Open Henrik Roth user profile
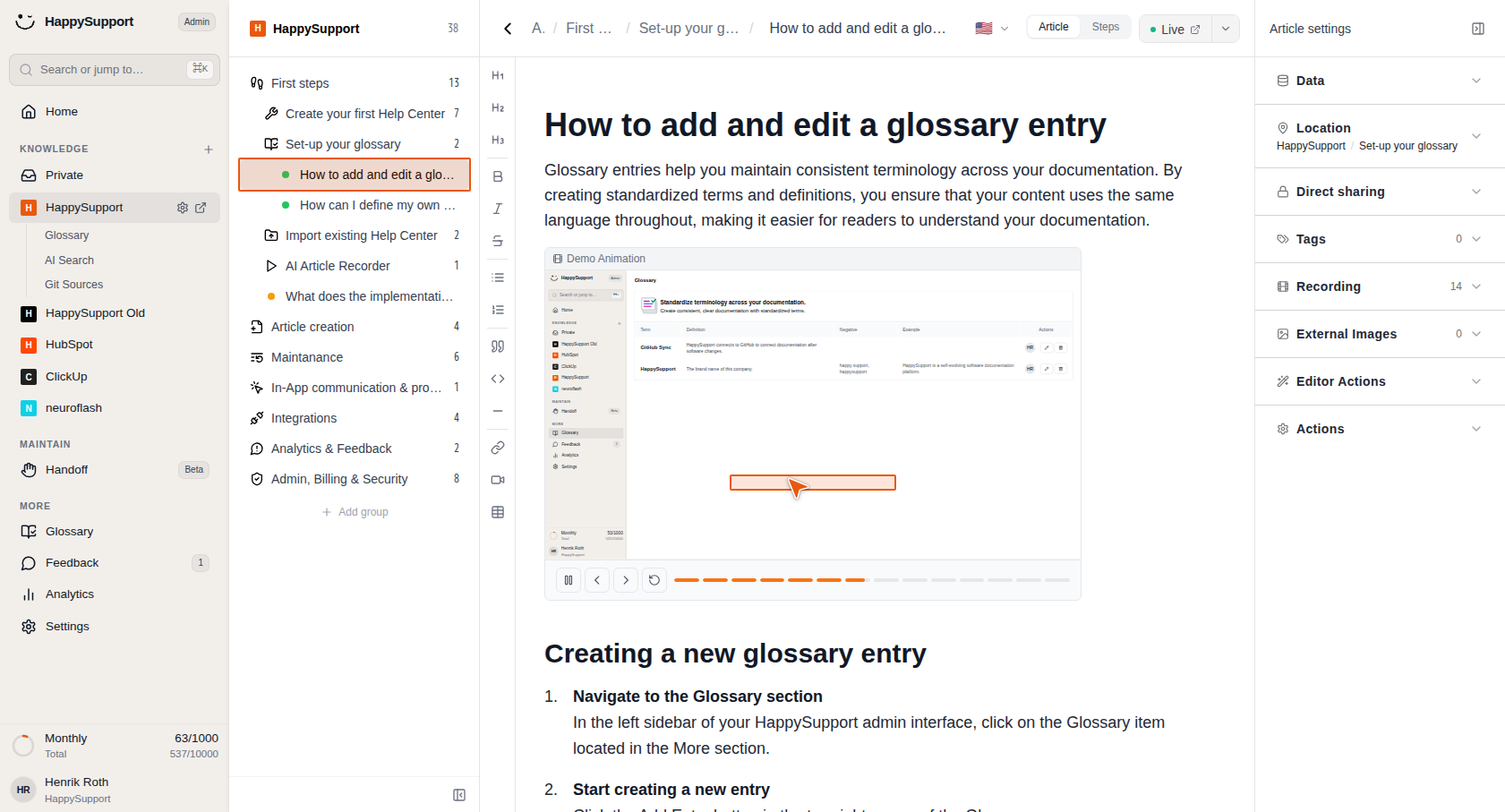Viewport: 1505px width, 812px height. [x=115, y=790]
